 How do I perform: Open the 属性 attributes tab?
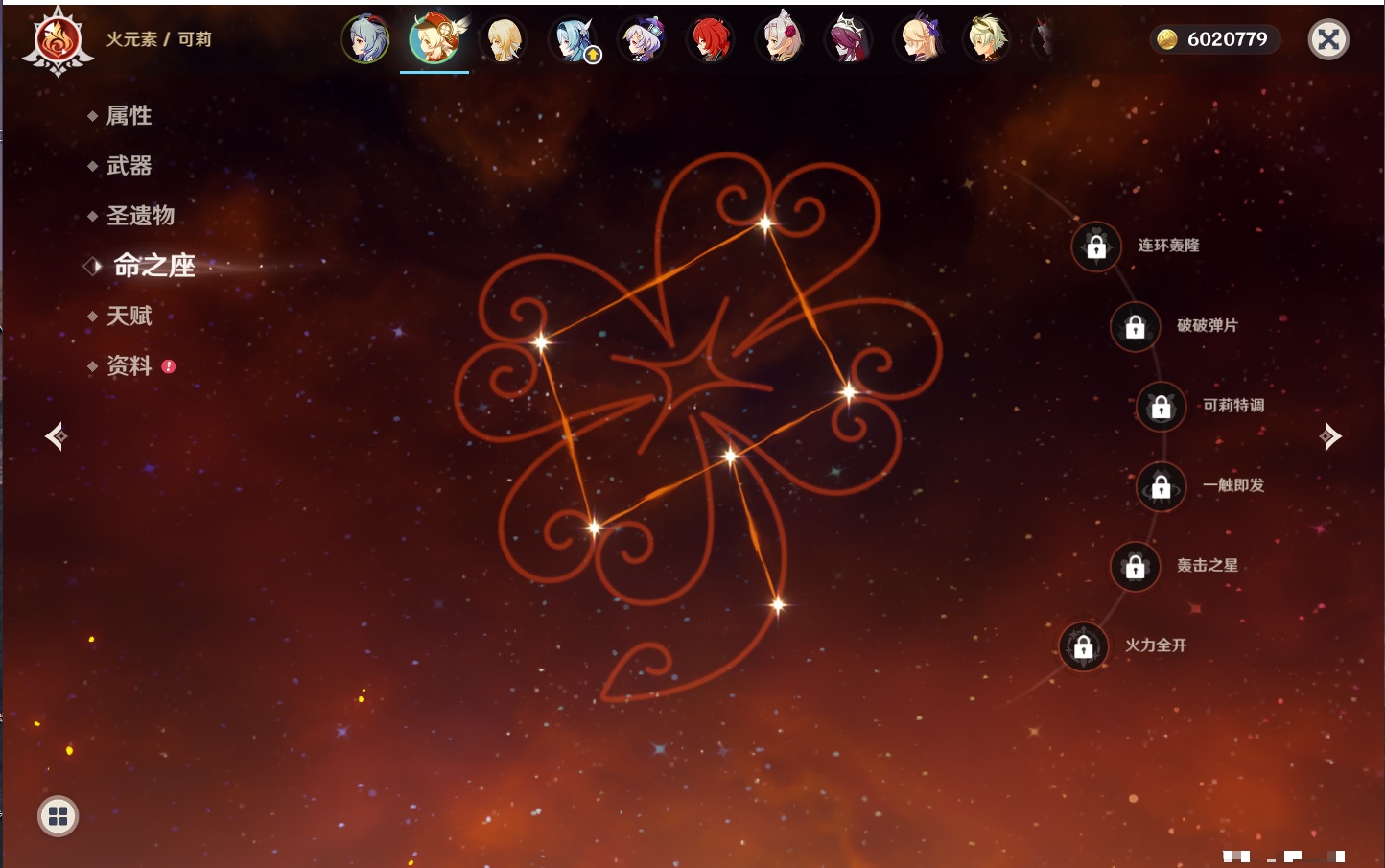(129, 116)
